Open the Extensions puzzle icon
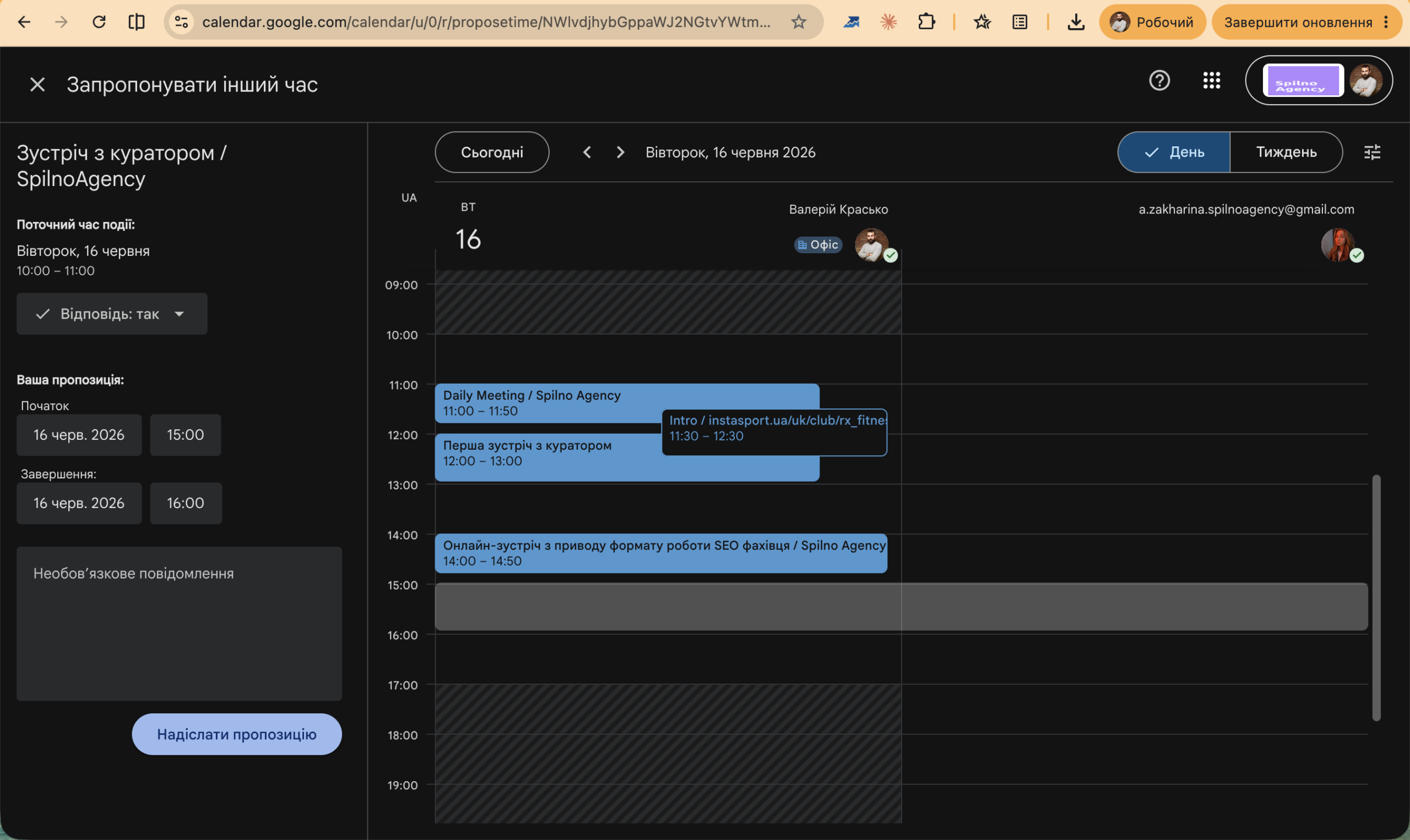The width and height of the screenshot is (1410, 840). point(926,22)
